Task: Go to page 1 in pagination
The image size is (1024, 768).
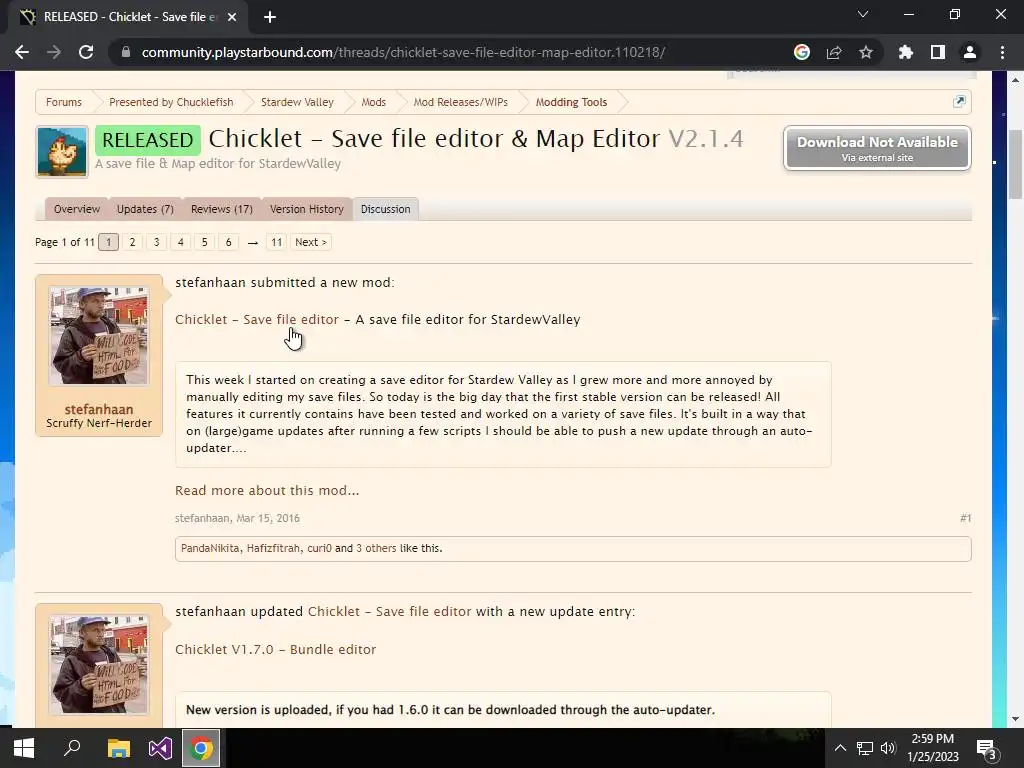Action: (x=108, y=242)
